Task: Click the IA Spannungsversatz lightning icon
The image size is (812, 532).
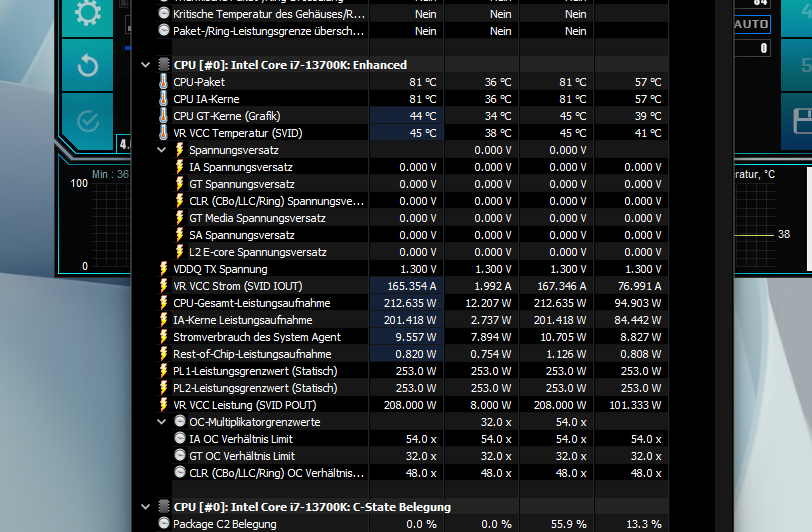Action: click(x=179, y=167)
